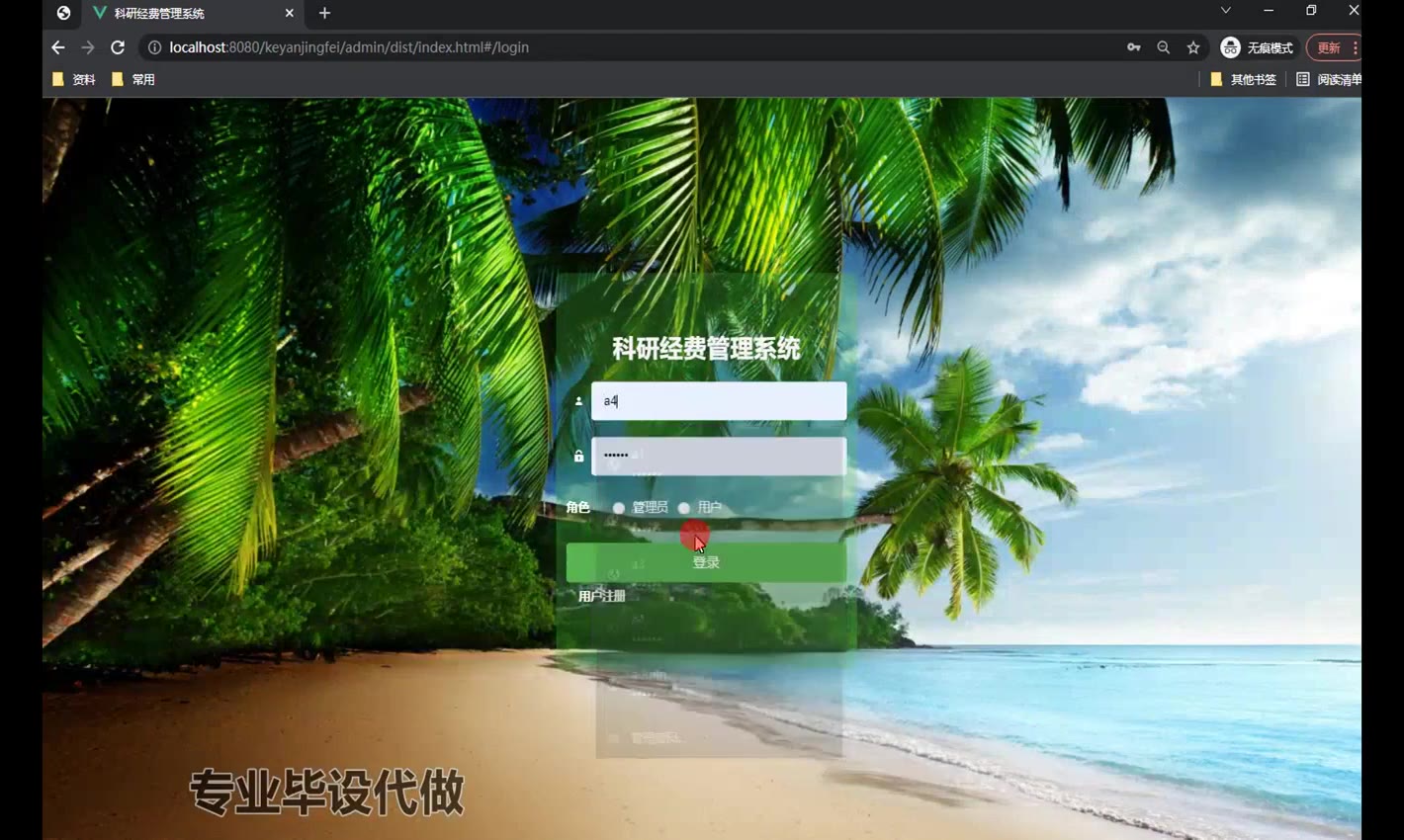1404x840 pixels.
Task: Click the password input field
Action: tap(719, 456)
